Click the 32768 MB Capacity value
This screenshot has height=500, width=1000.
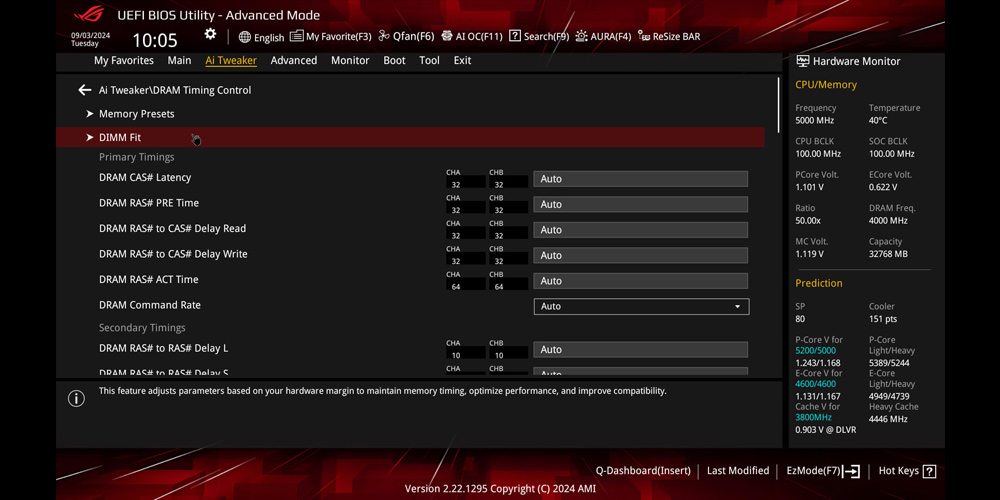(x=888, y=254)
